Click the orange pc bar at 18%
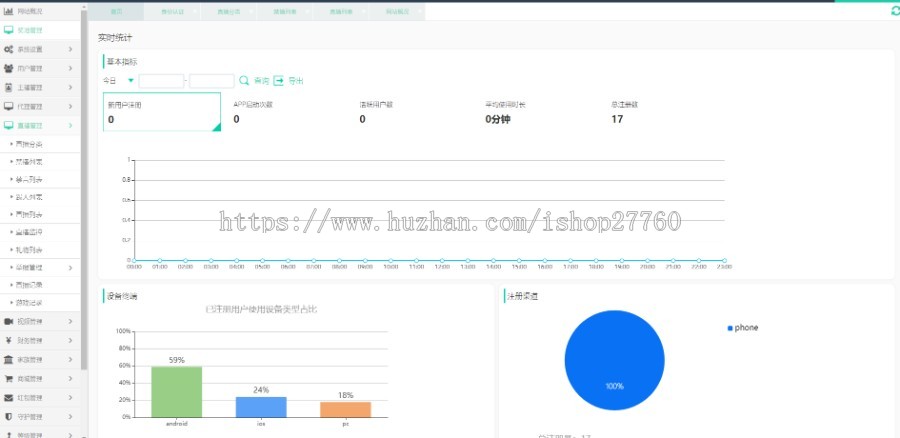900x438 pixels. pos(346,409)
